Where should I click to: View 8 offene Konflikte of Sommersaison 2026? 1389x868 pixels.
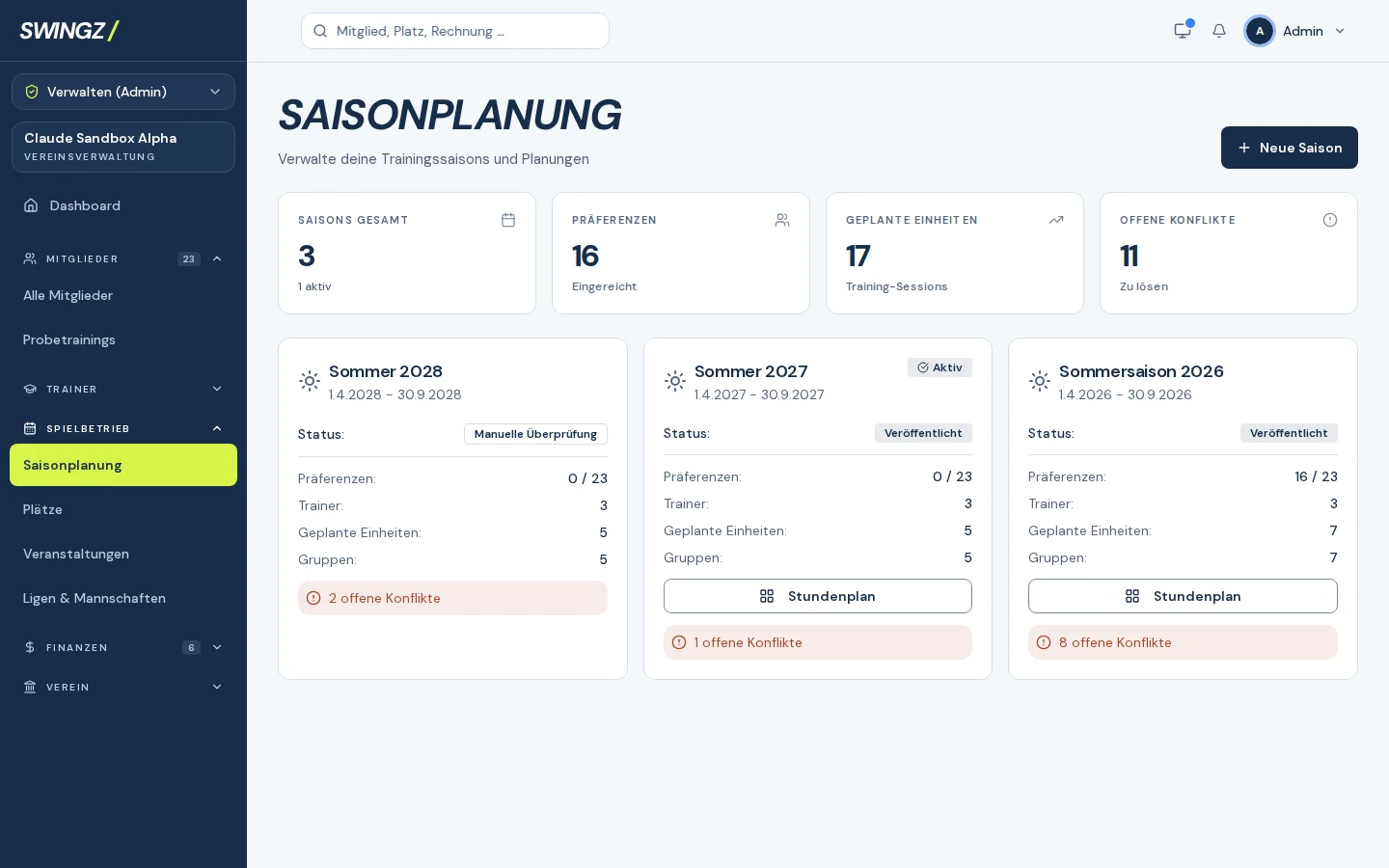pyautogui.click(x=1183, y=642)
